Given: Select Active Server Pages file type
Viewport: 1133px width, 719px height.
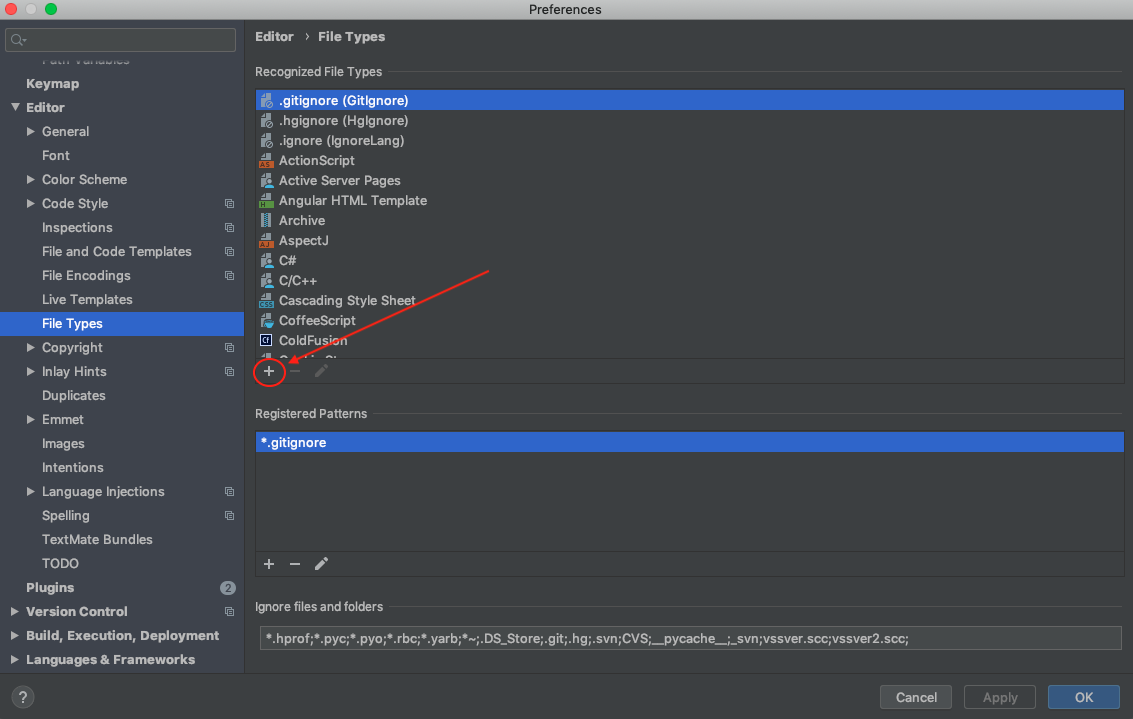Looking at the screenshot, I should [x=690, y=181].
